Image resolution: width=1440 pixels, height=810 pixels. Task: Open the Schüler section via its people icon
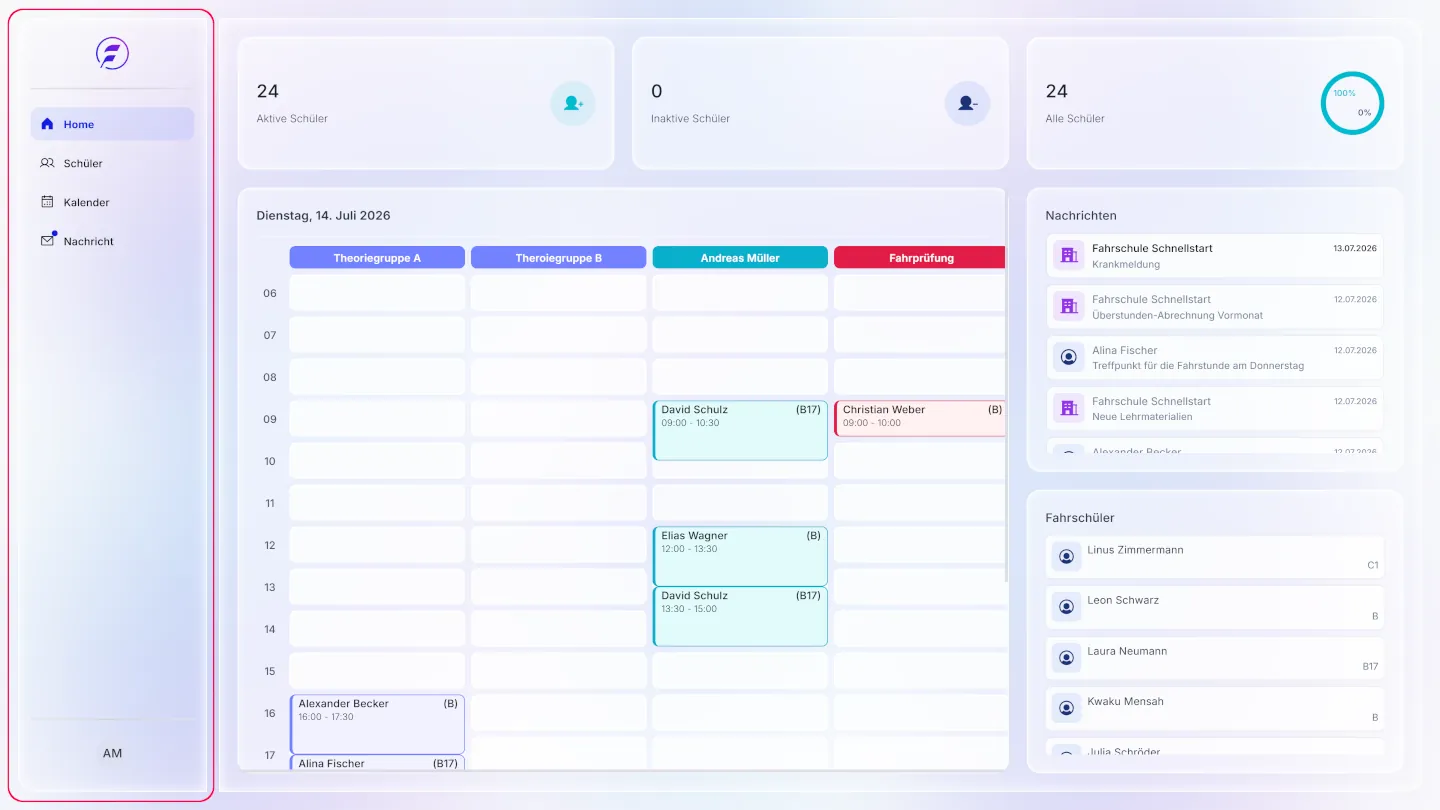(x=47, y=163)
